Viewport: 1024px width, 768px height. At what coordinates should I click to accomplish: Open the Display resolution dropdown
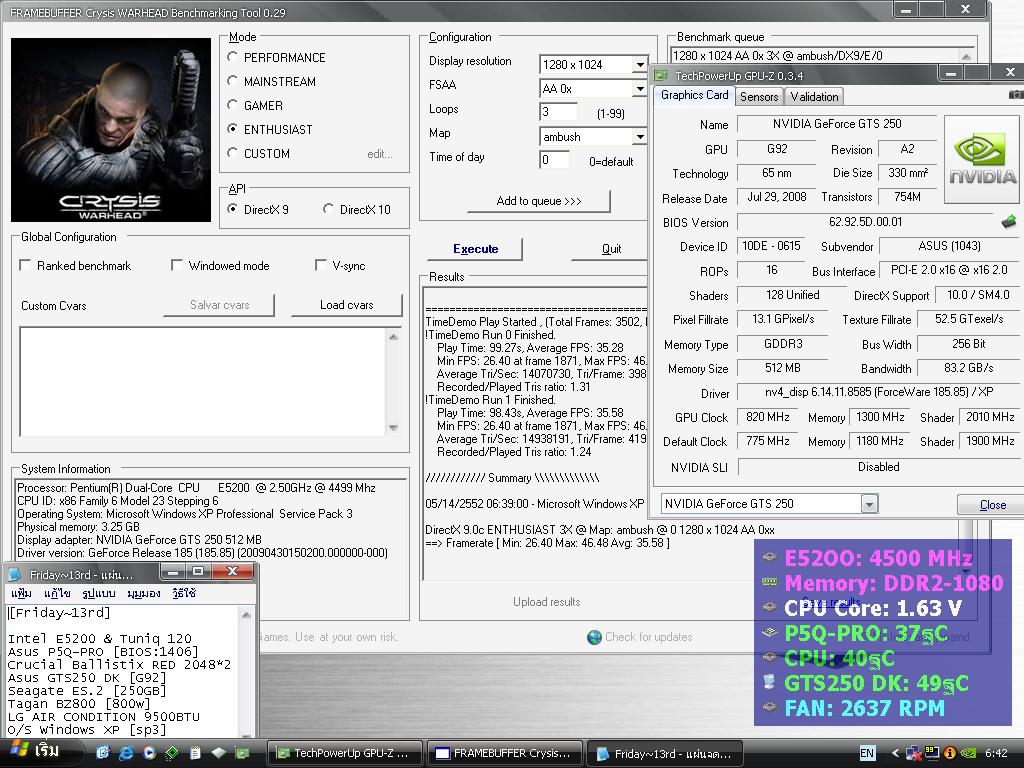pyautogui.click(x=639, y=65)
